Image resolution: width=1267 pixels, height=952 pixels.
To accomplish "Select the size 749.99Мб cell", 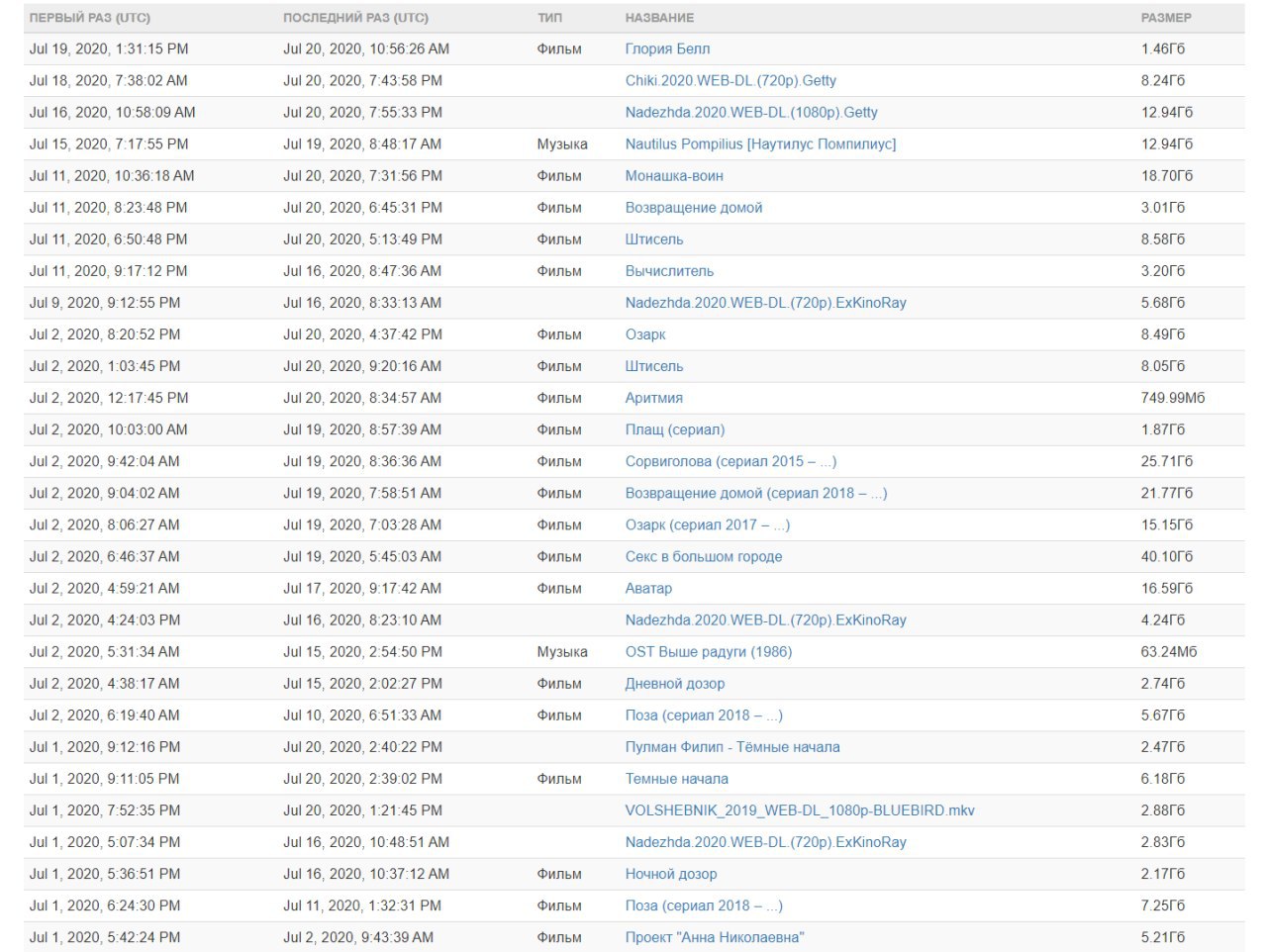I will tap(1173, 397).
